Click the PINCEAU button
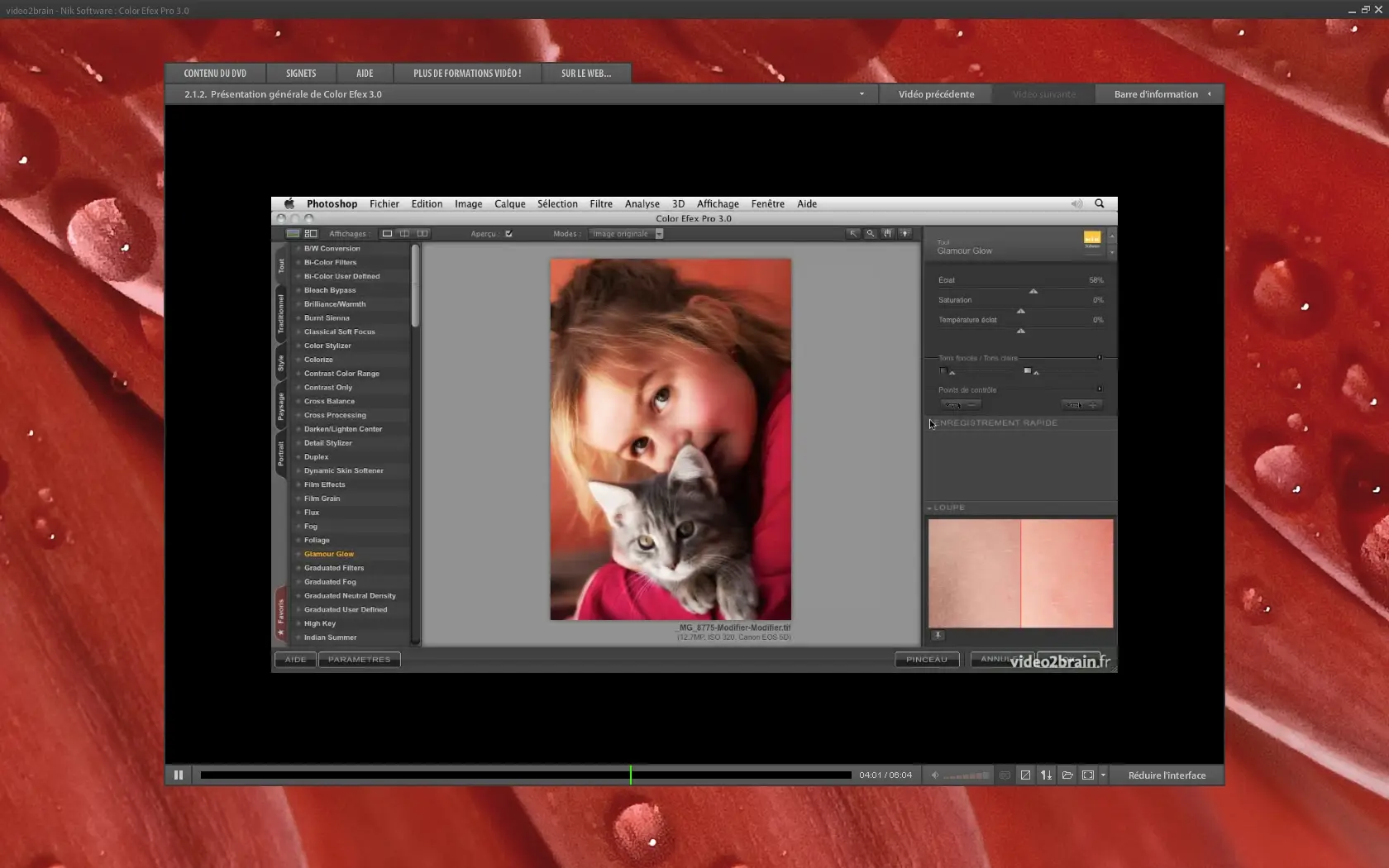The height and width of the screenshot is (868, 1389). point(926,660)
